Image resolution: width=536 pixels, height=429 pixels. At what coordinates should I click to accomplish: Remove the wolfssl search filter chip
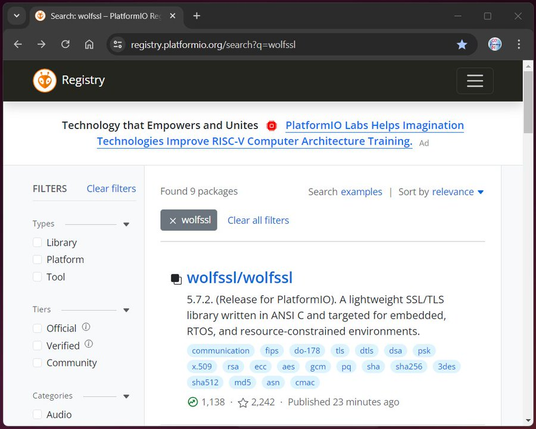[x=173, y=221]
